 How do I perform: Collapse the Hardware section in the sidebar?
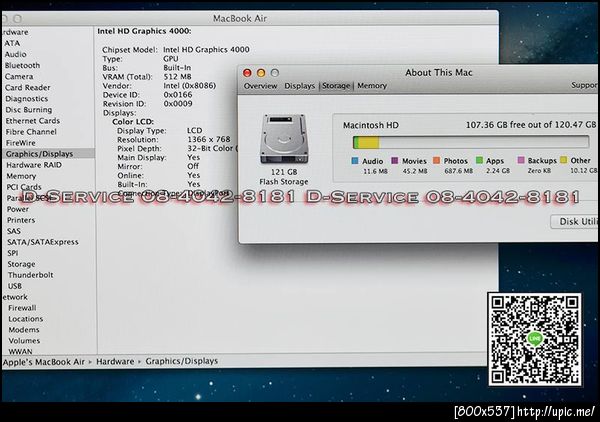coord(15,32)
